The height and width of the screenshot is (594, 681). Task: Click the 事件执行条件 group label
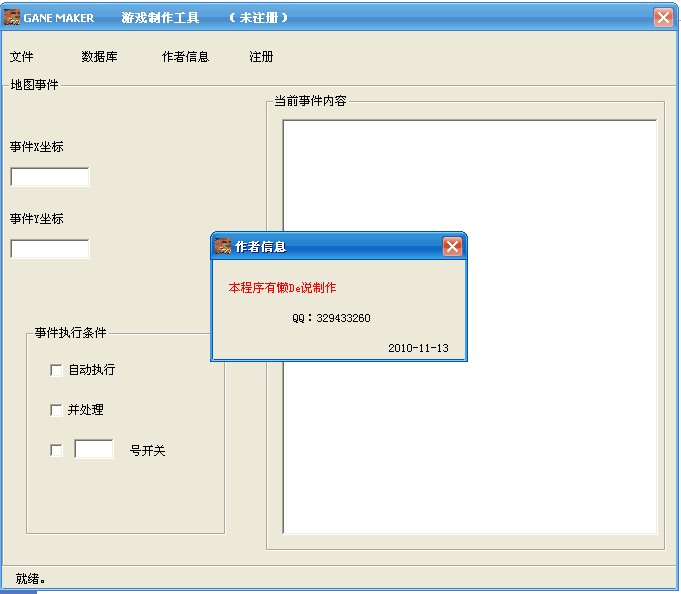[x=70, y=333]
